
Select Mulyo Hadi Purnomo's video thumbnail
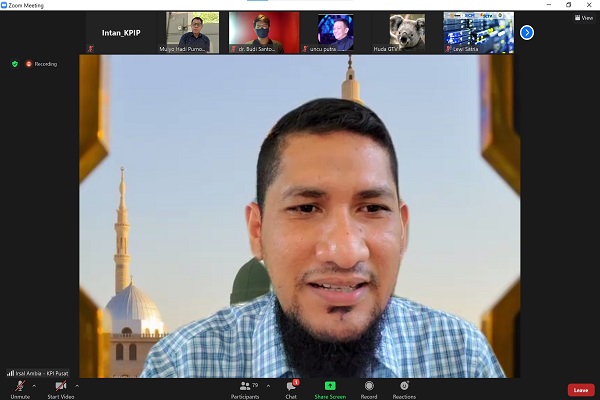pos(192,32)
